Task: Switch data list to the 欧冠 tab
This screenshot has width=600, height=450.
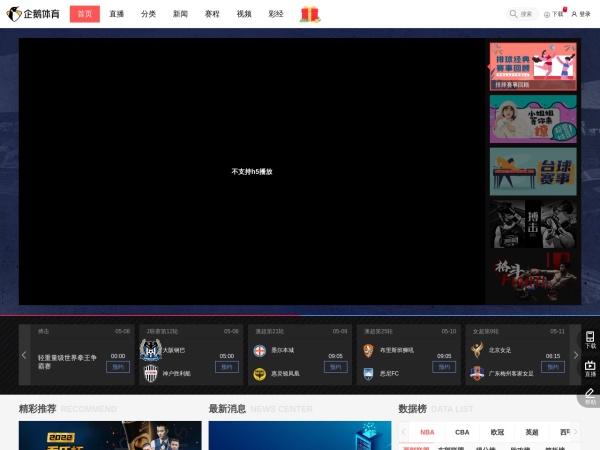Action: coord(497,432)
